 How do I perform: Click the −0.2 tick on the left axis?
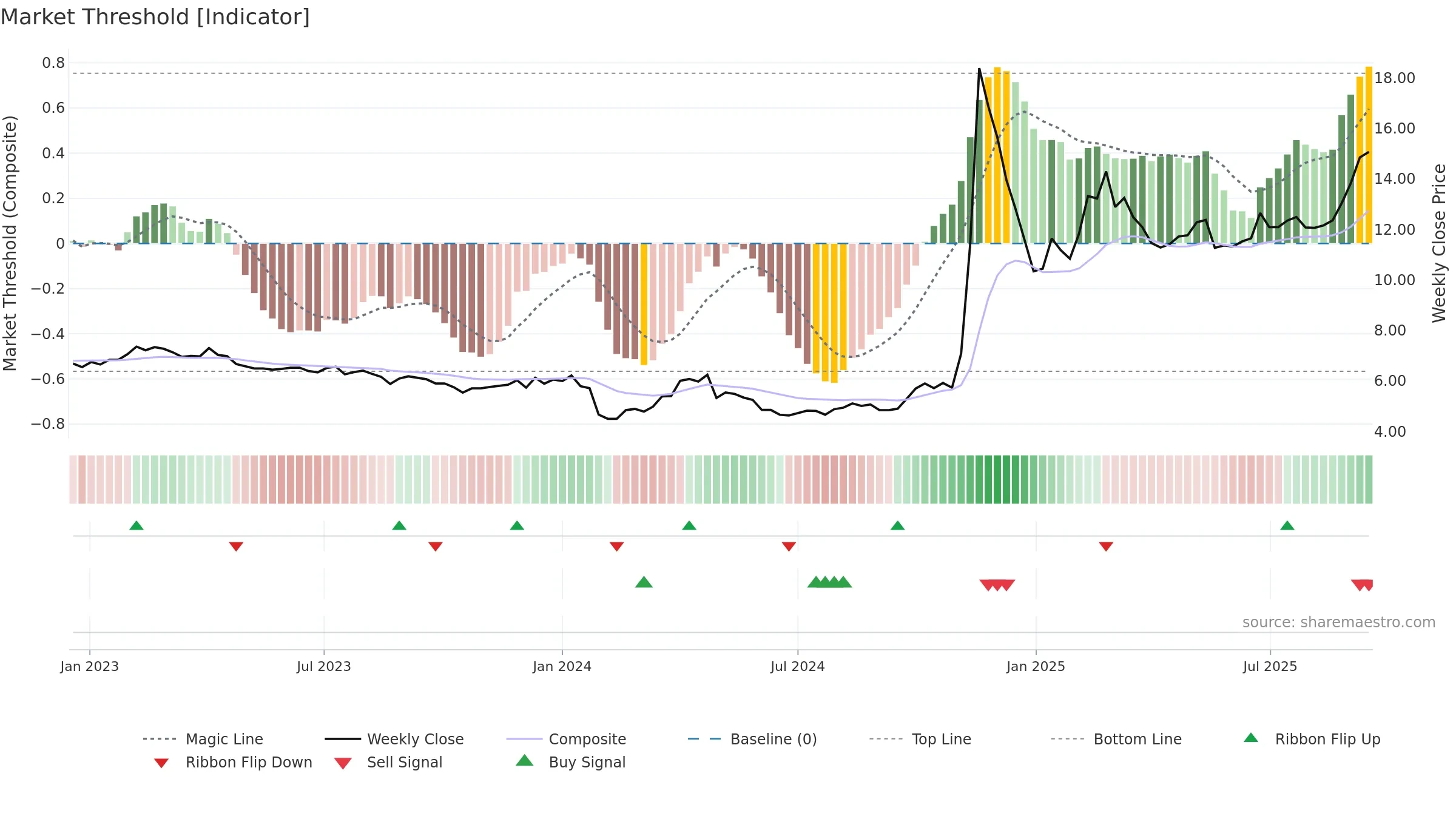coord(48,289)
